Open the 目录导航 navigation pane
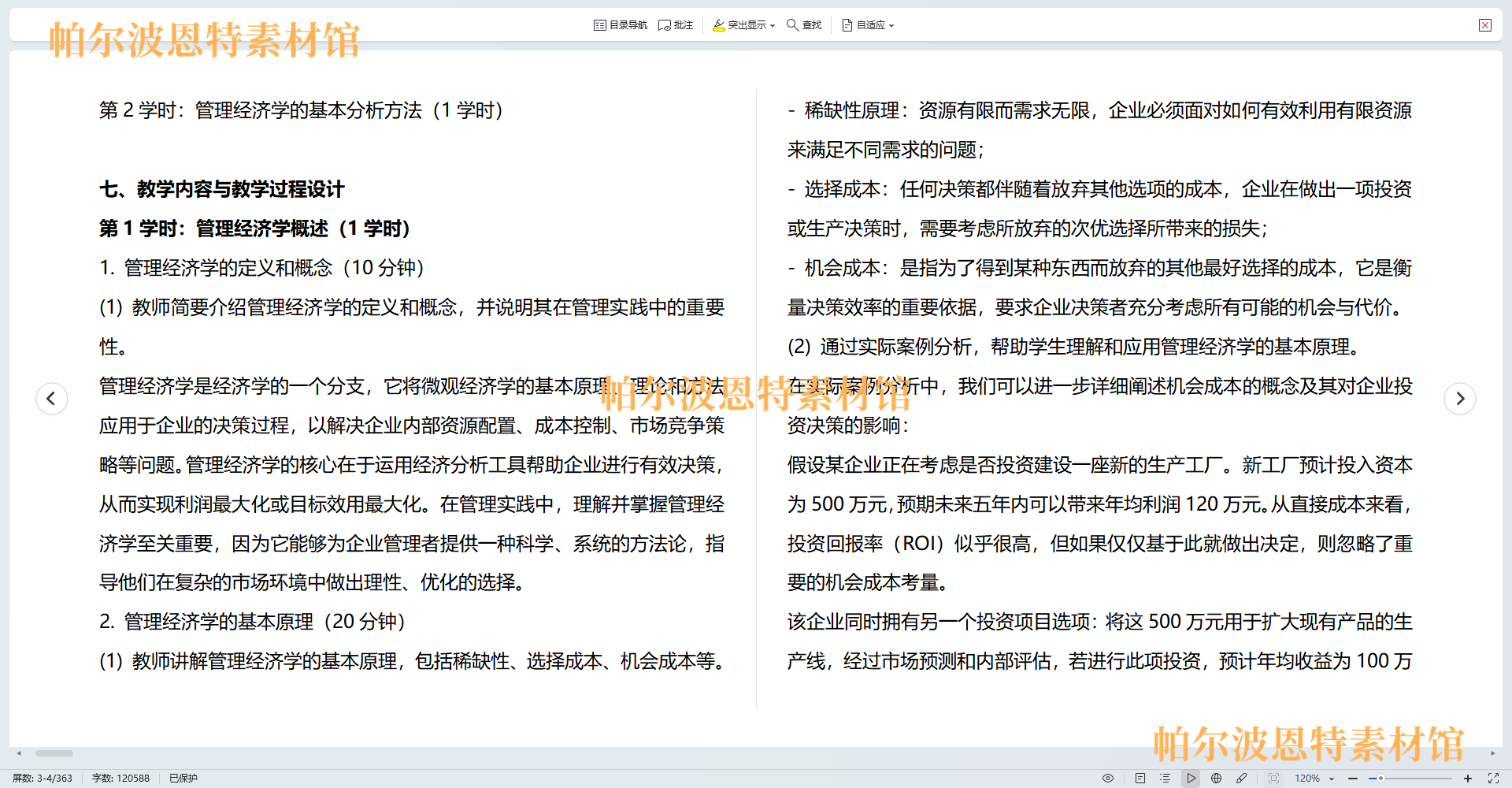The height and width of the screenshot is (788, 1512). click(621, 25)
